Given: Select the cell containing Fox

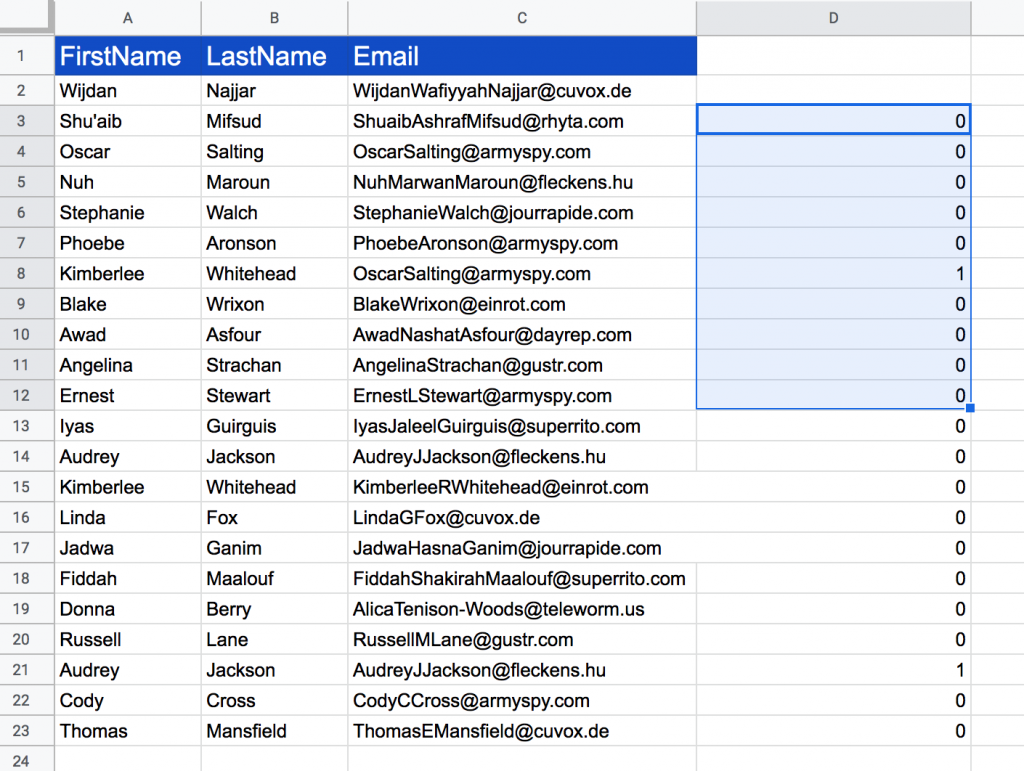Looking at the screenshot, I should tap(274, 517).
